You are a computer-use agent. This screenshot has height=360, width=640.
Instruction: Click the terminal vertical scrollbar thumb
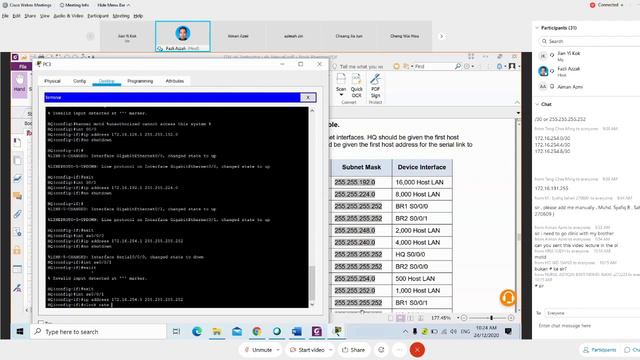[312, 283]
